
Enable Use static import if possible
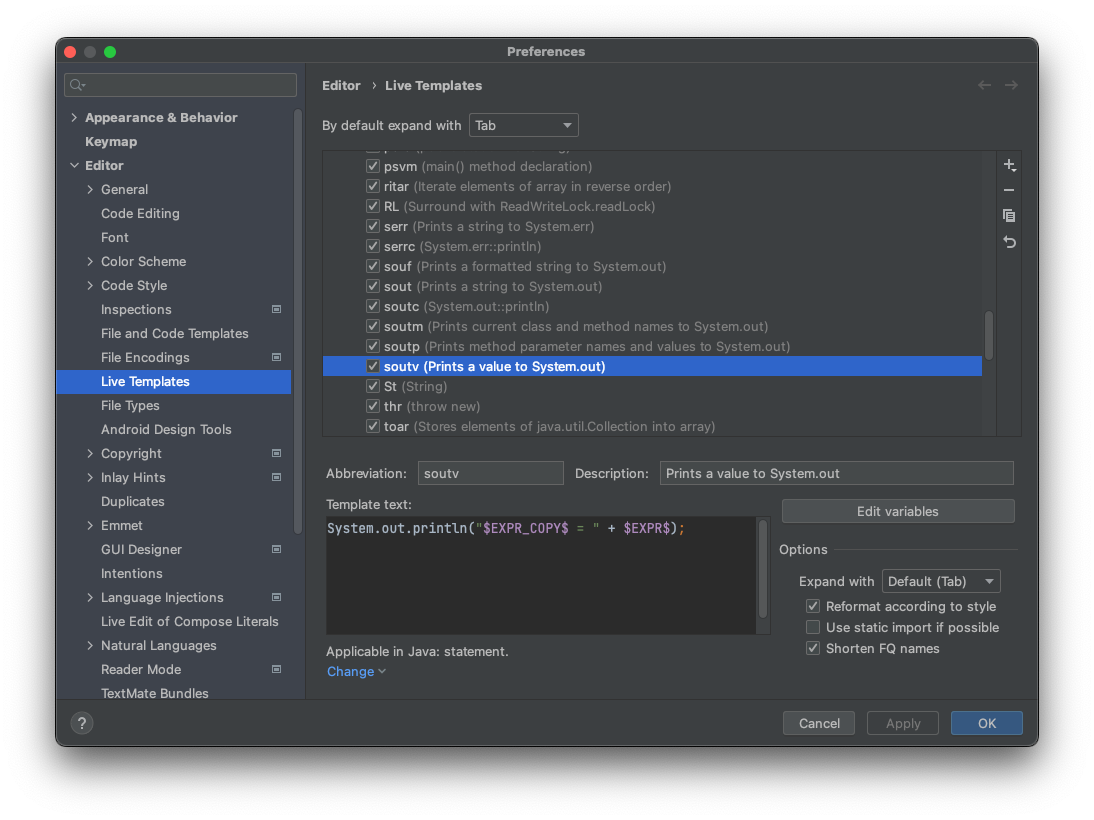[x=813, y=627]
